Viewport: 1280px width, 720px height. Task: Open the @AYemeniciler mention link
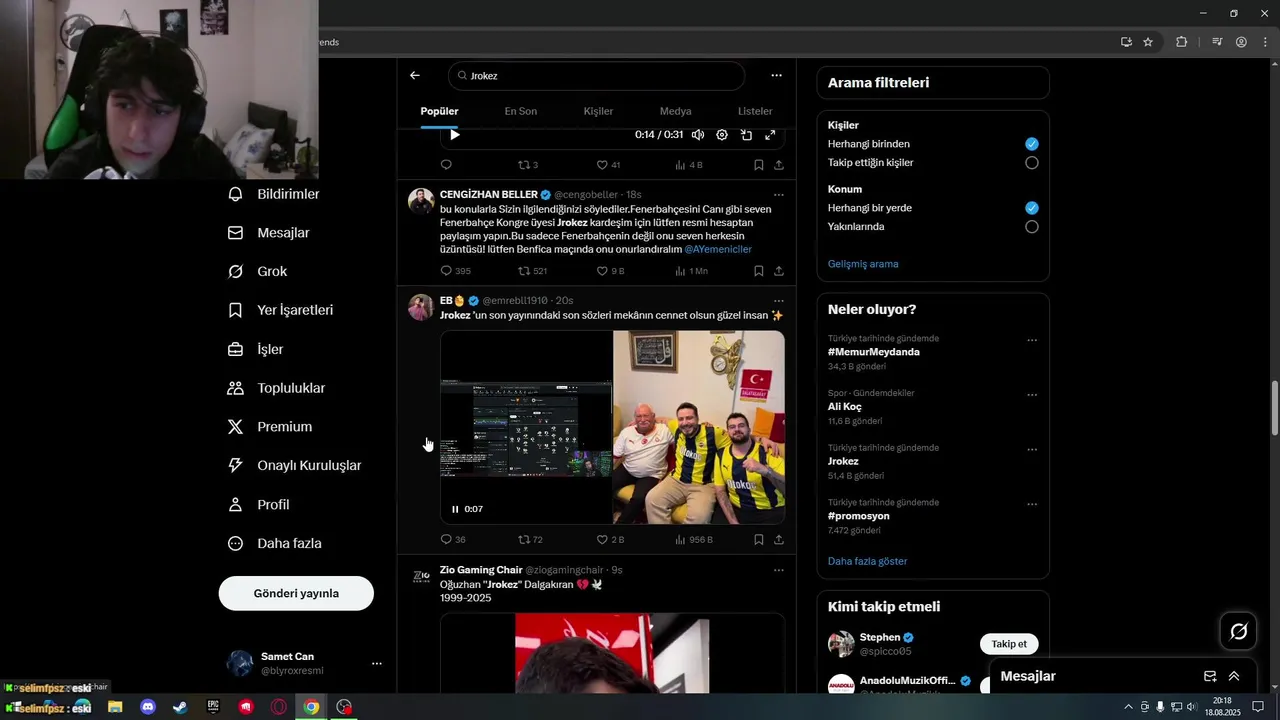(x=718, y=249)
